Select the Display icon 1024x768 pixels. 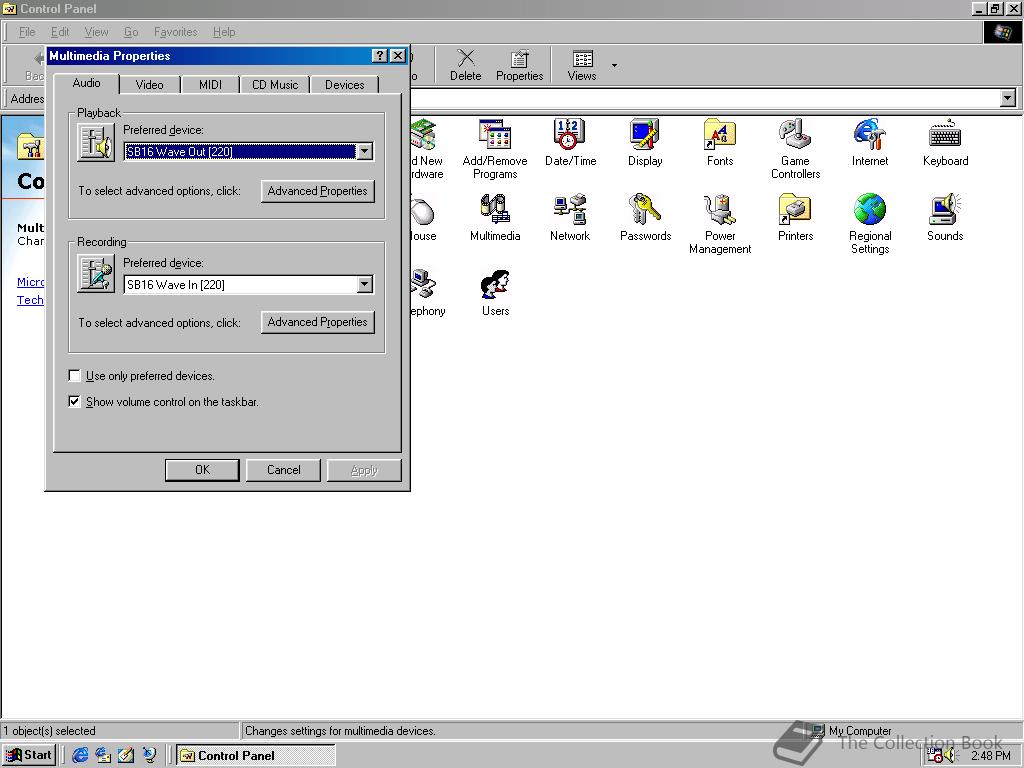click(x=645, y=142)
